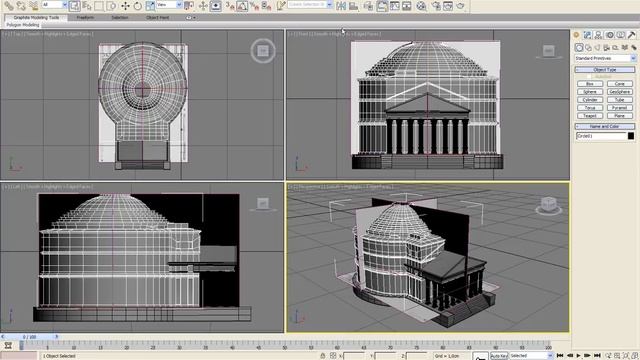This screenshot has width=640, height=360.
Task: Click the Plane primitive button
Action: pyautogui.click(x=620, y=116)
